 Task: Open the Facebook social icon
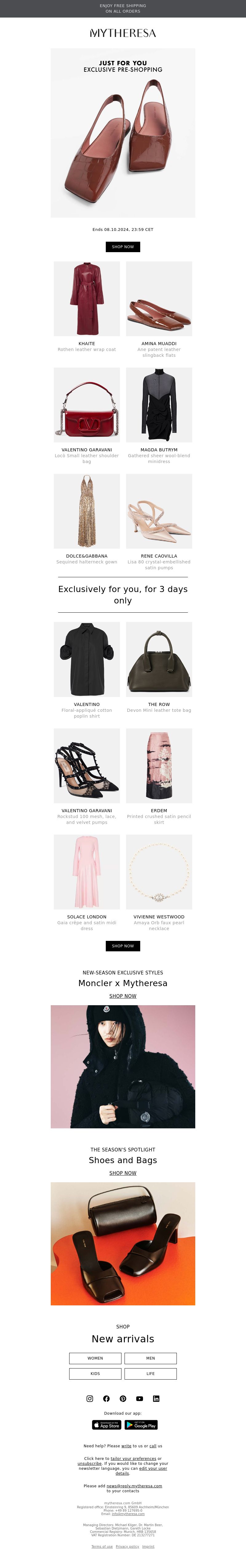point(106,1398)
